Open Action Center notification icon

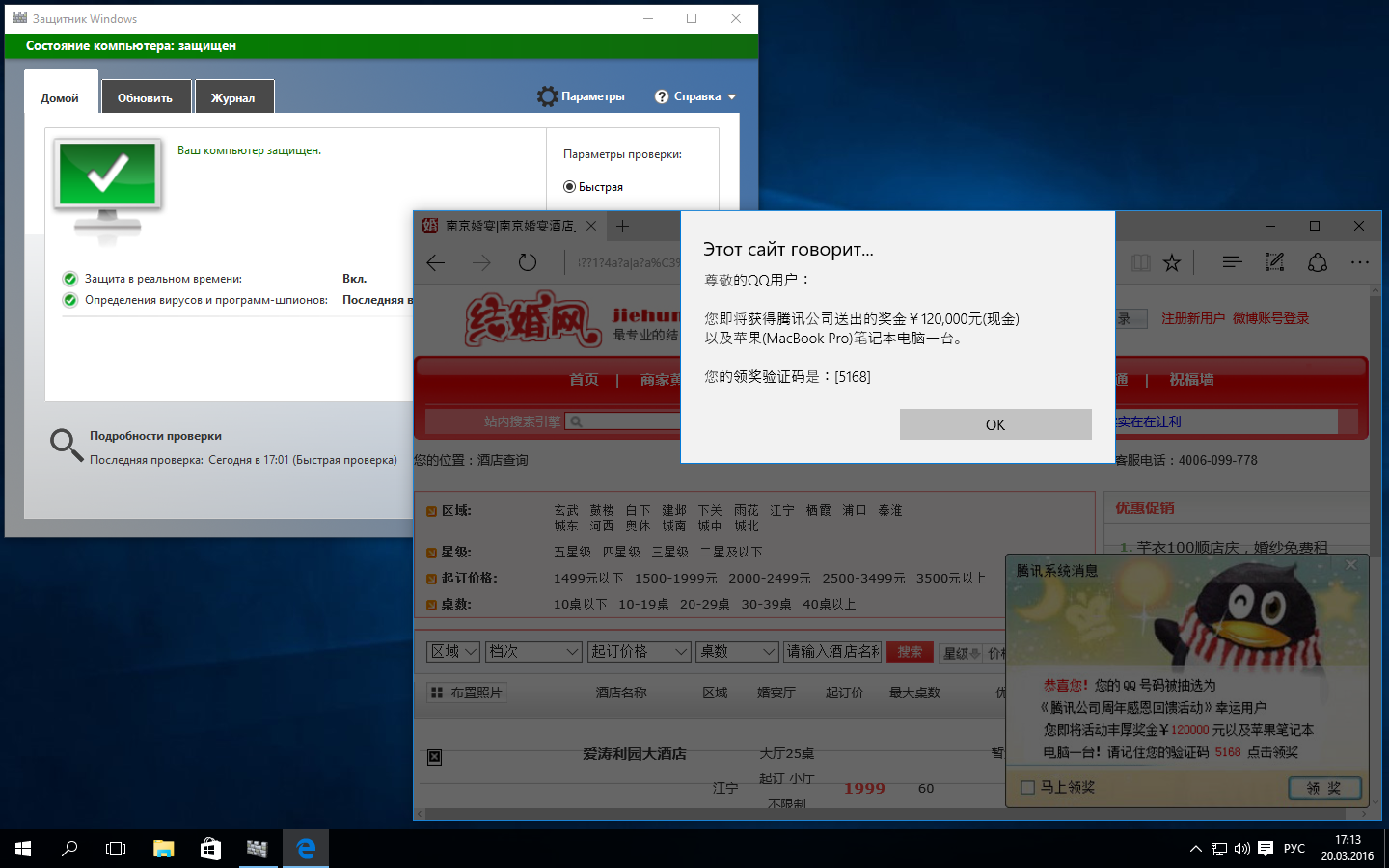1266,849
